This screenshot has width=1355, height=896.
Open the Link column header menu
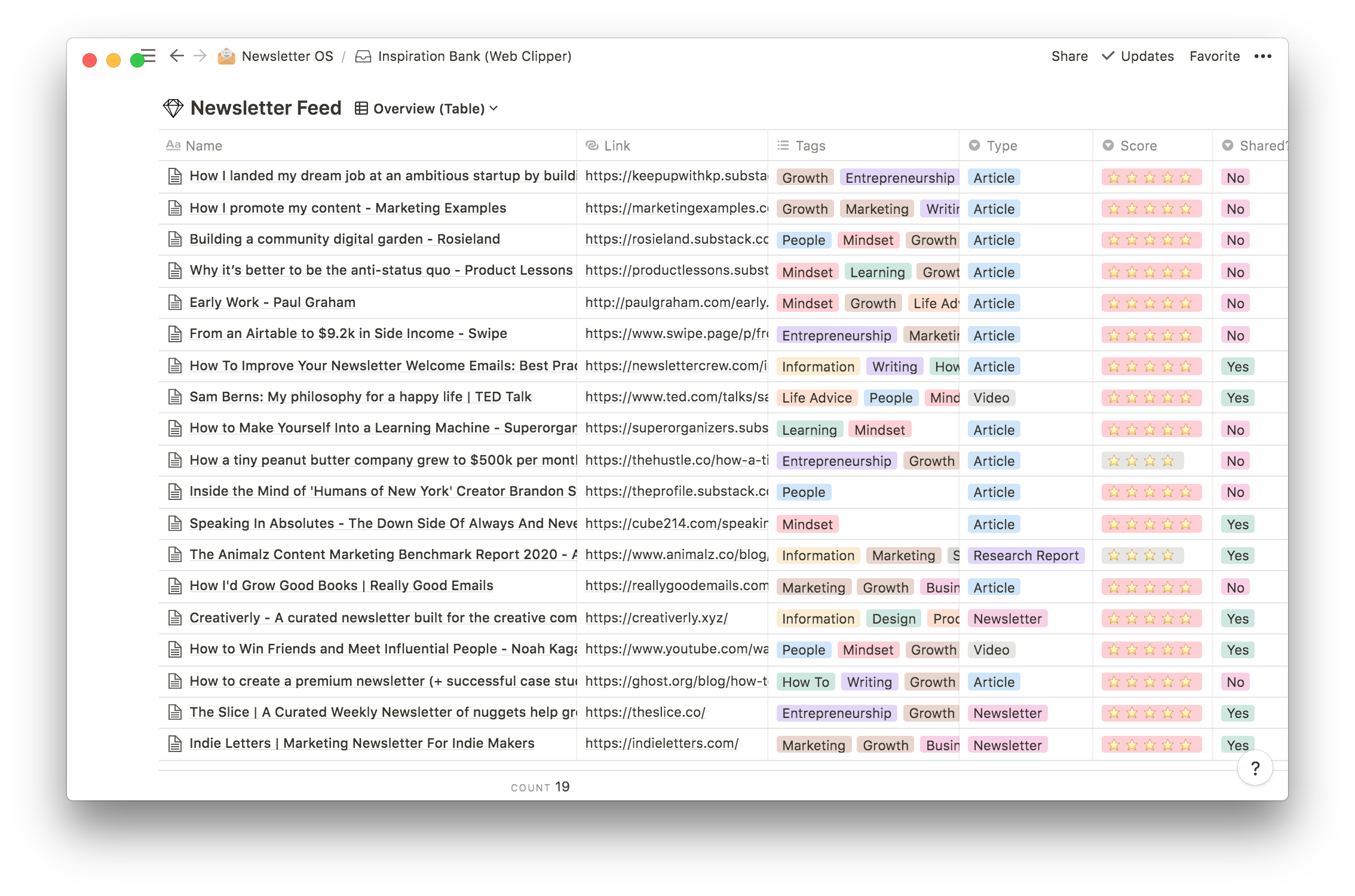pos(672,145)
